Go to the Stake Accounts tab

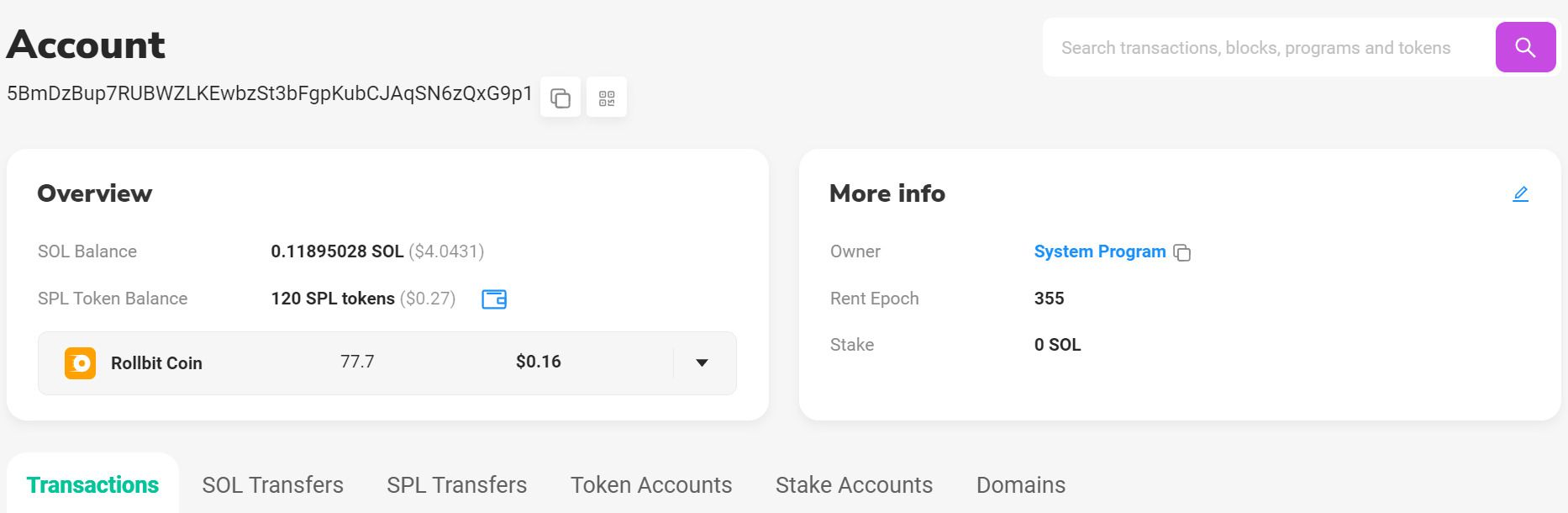click(x=854, y=485)
